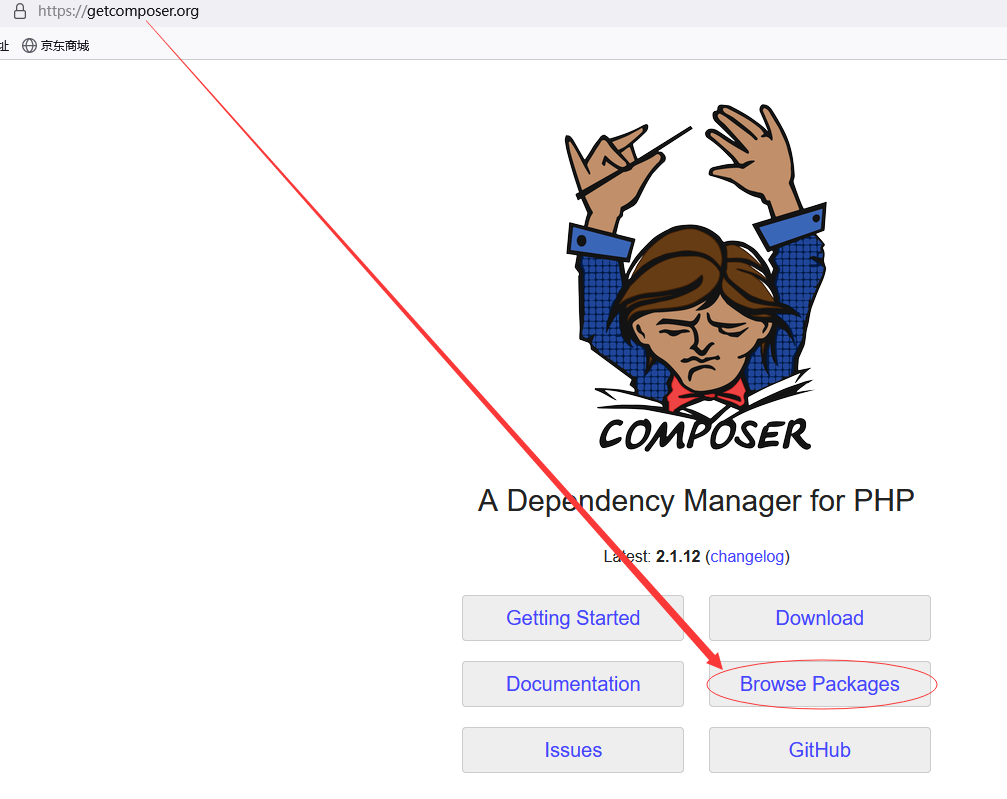1007x799 pixels.
Task: Follow the changelog link
Action: point(748,556)
